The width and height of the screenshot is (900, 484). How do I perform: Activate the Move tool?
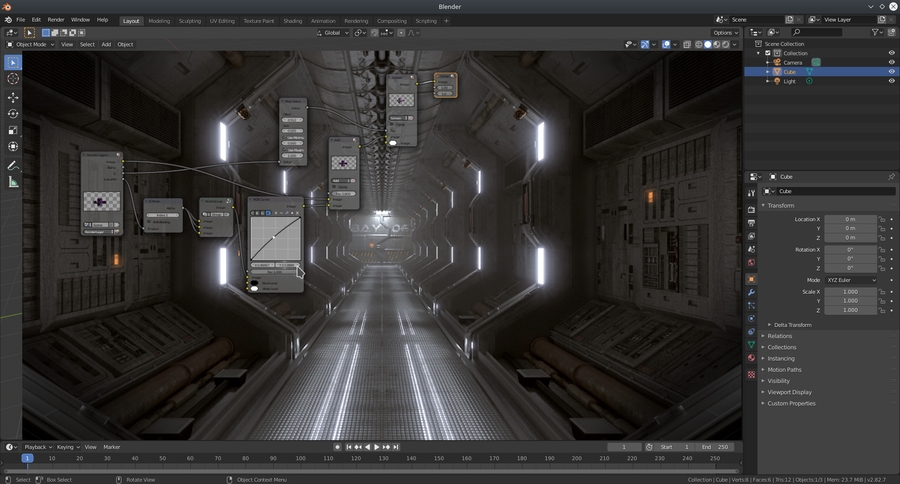[x=13, y=97]
